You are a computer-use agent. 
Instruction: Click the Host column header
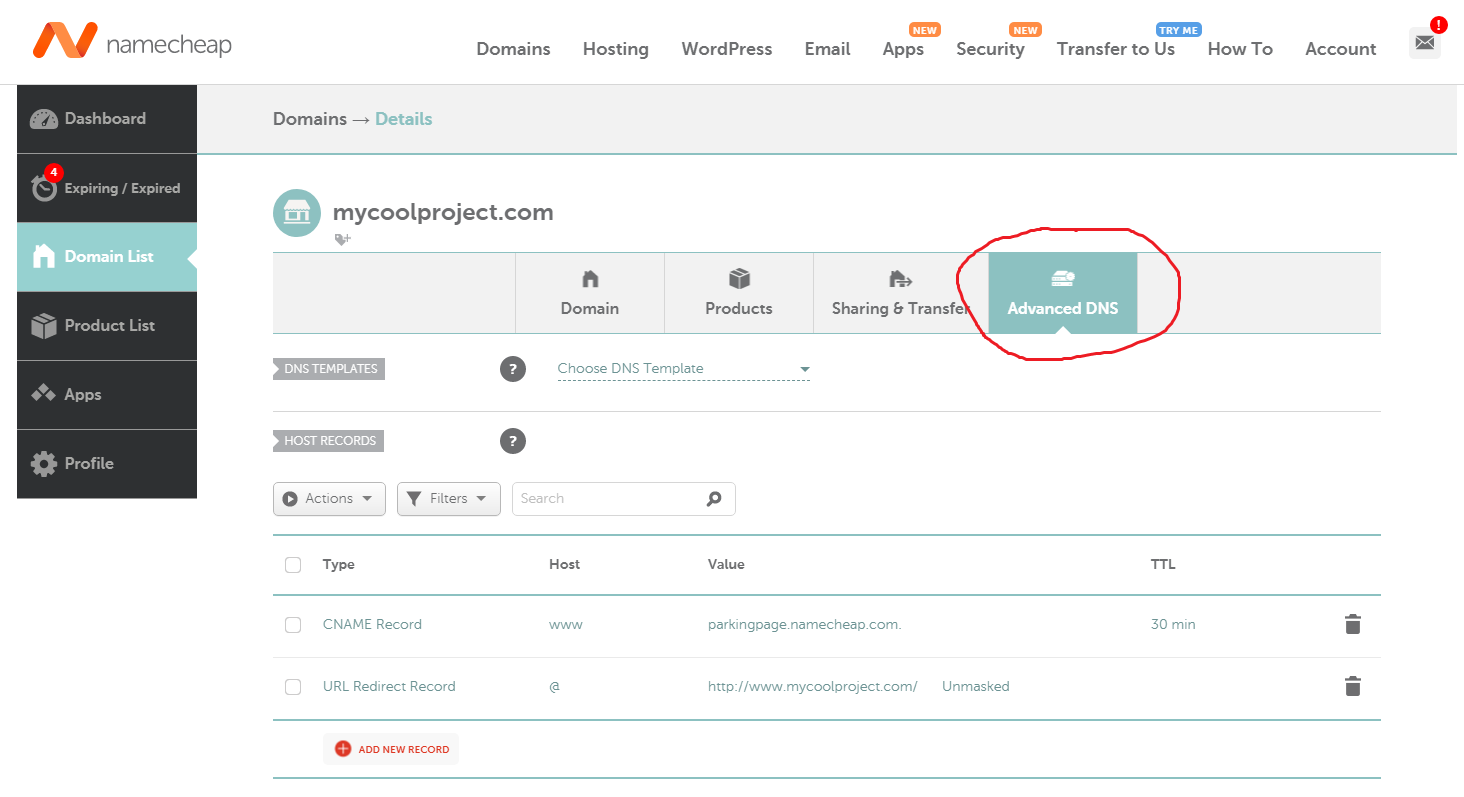pyautogui.click(x=564, y=565)
